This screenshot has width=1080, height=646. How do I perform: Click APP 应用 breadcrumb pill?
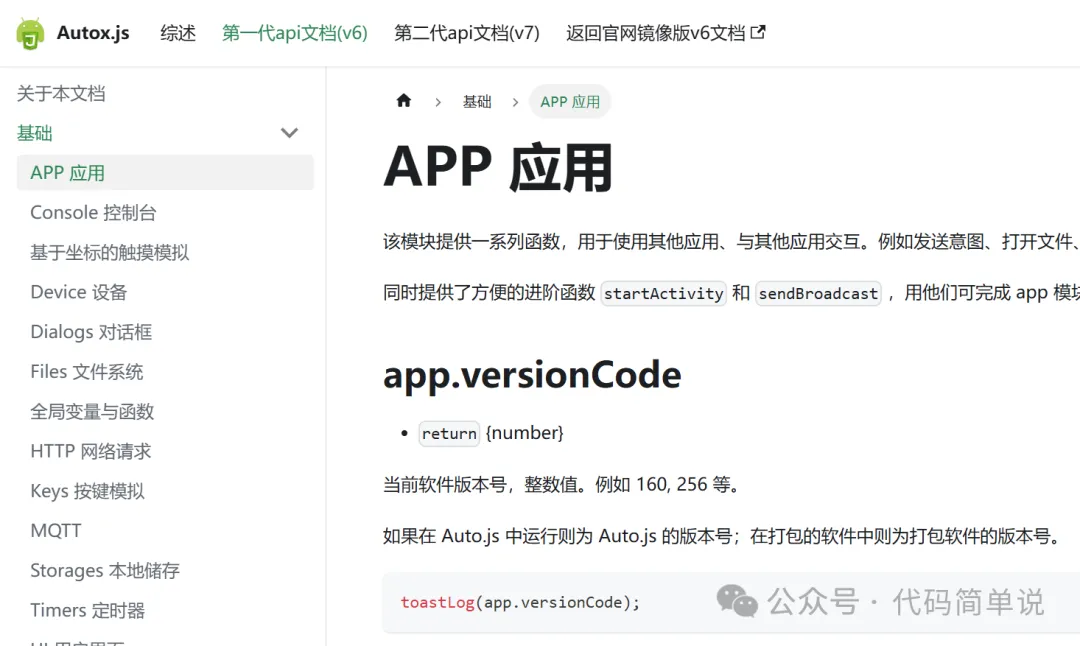(570, 102)
